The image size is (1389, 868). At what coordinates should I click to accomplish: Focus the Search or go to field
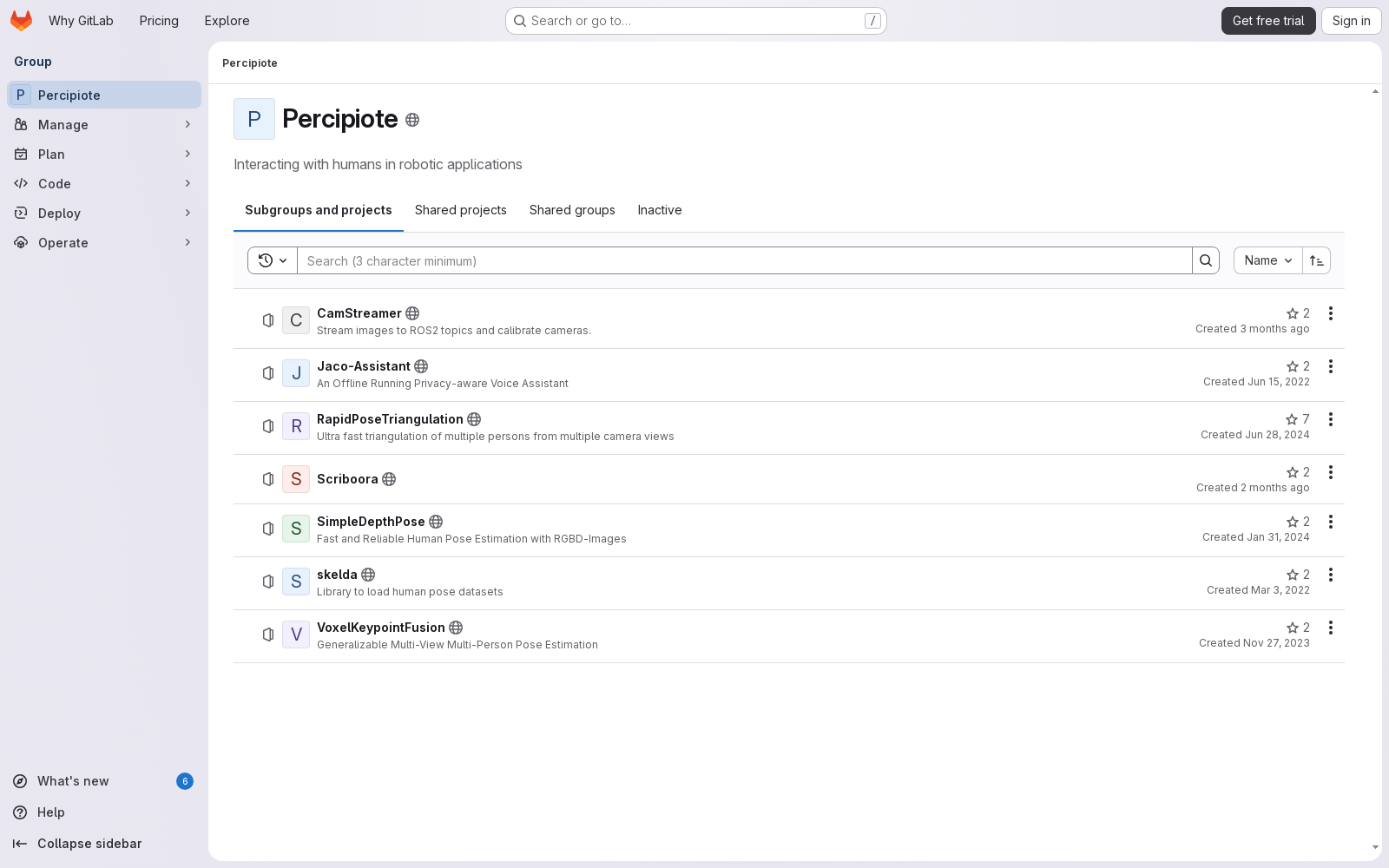[x=695, y=21]
